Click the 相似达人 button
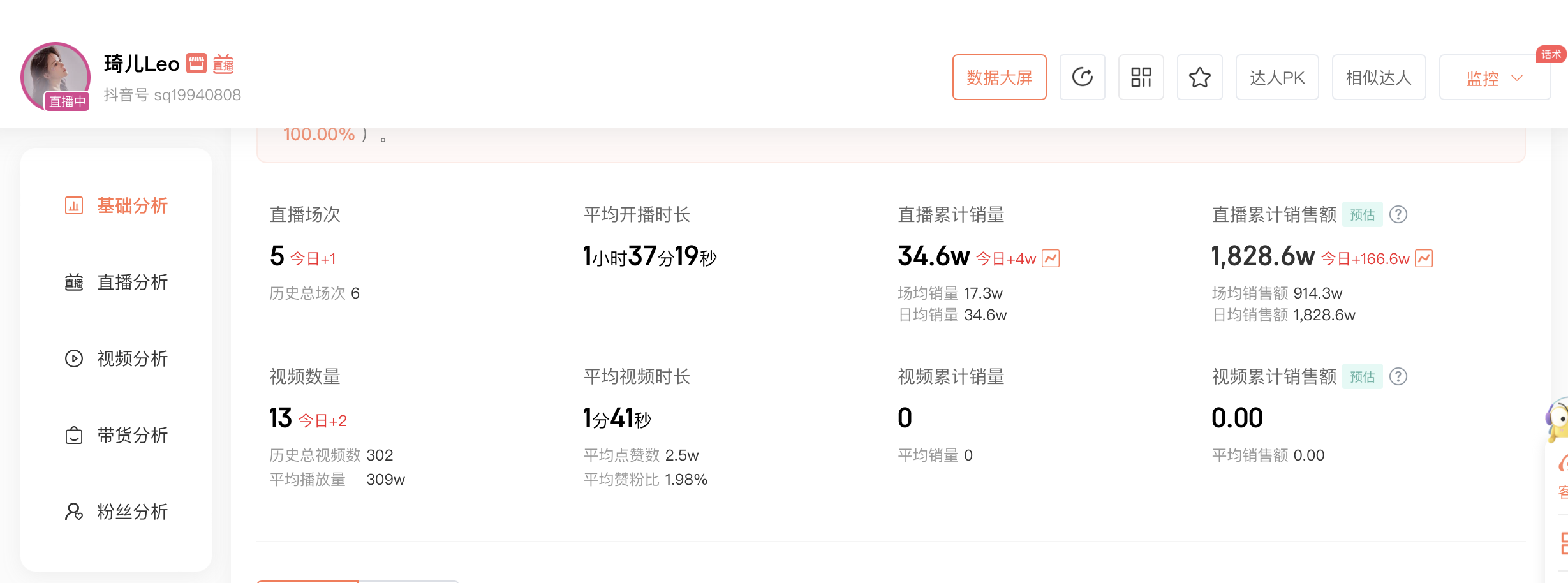Viewport: 1568px width, 583px height. pos(1378,77)
